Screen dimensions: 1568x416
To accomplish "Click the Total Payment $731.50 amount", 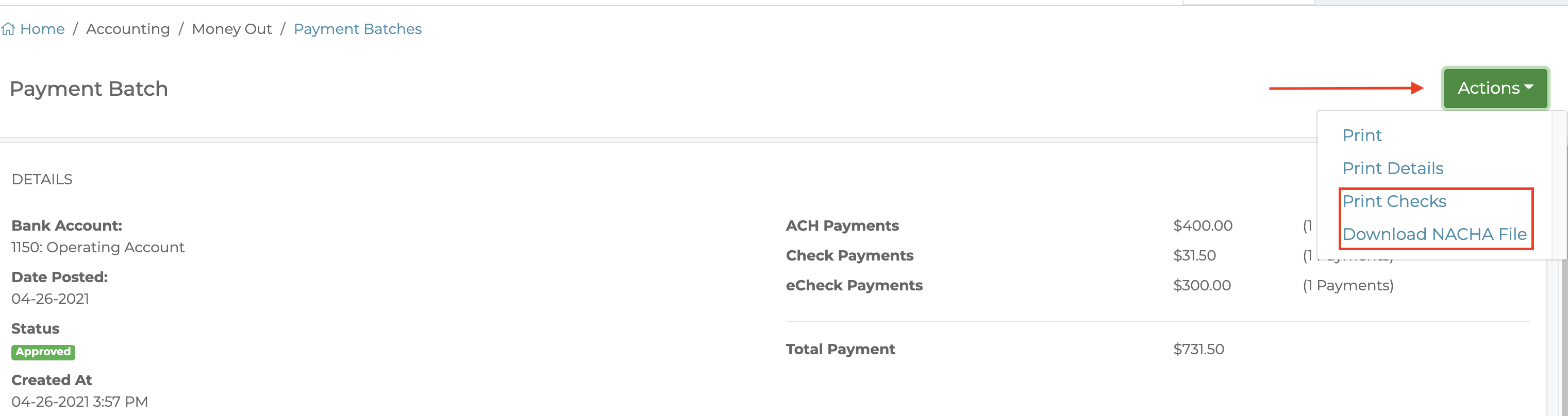I will click(1198, 349).
